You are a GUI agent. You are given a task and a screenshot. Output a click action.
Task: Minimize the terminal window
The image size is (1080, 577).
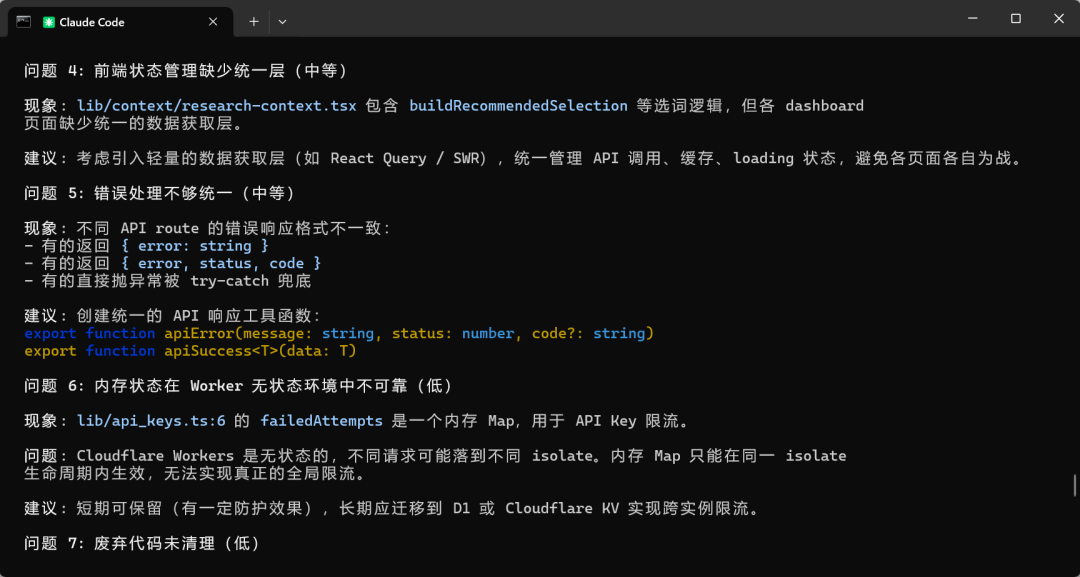(973, 19)
